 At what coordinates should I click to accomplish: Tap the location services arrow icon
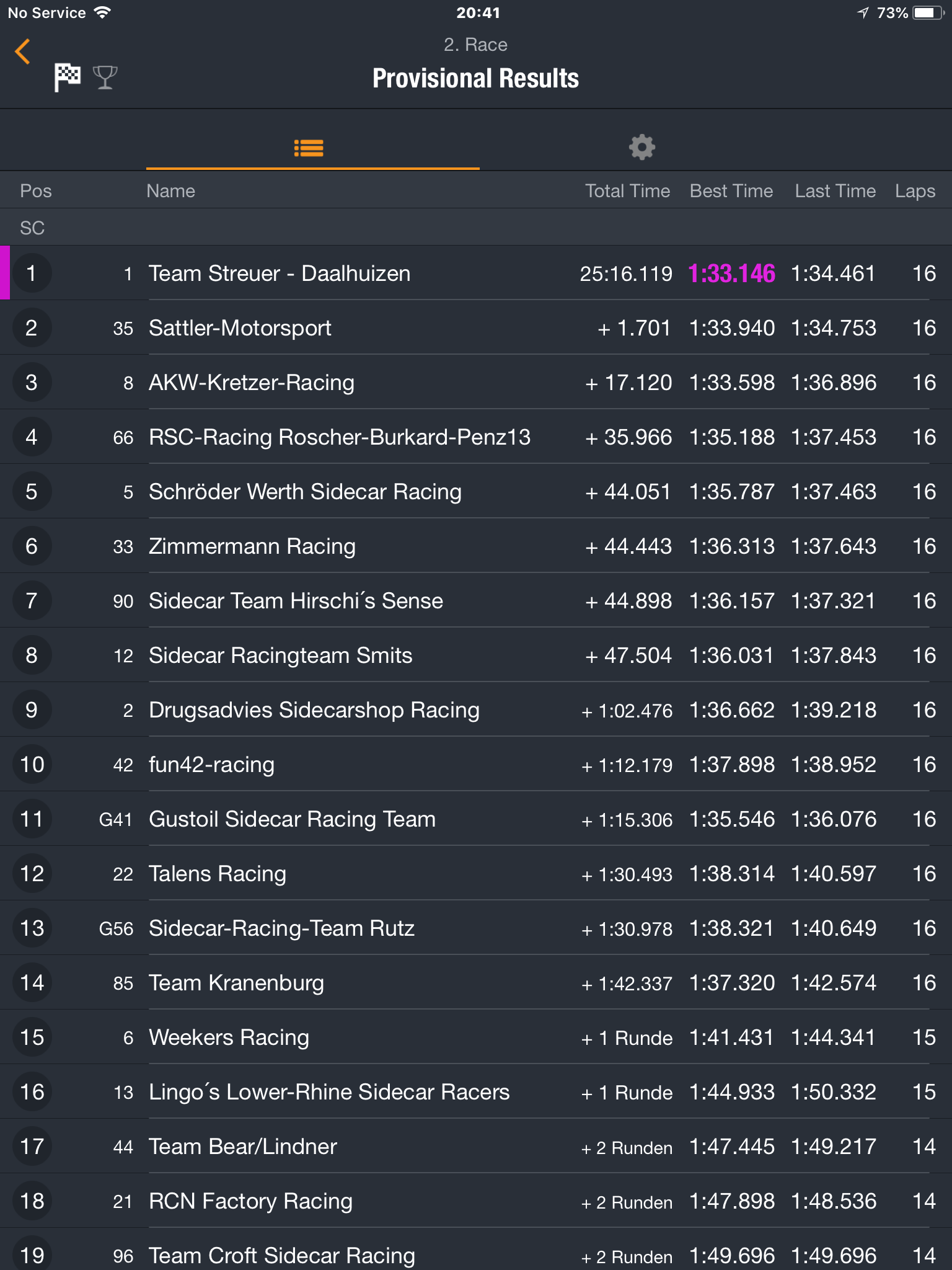tap(863, 12)
